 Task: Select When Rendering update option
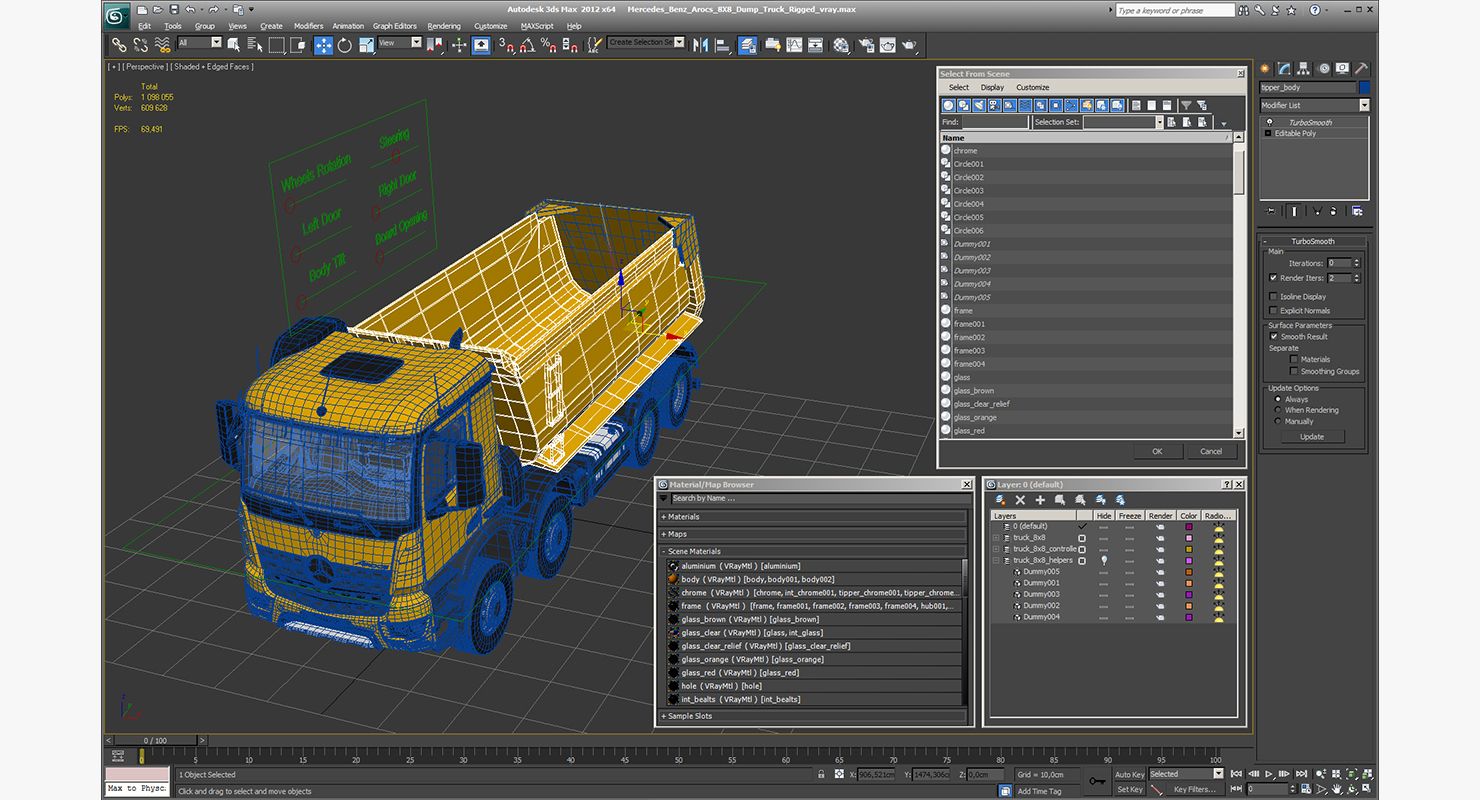click(1277, 410)
